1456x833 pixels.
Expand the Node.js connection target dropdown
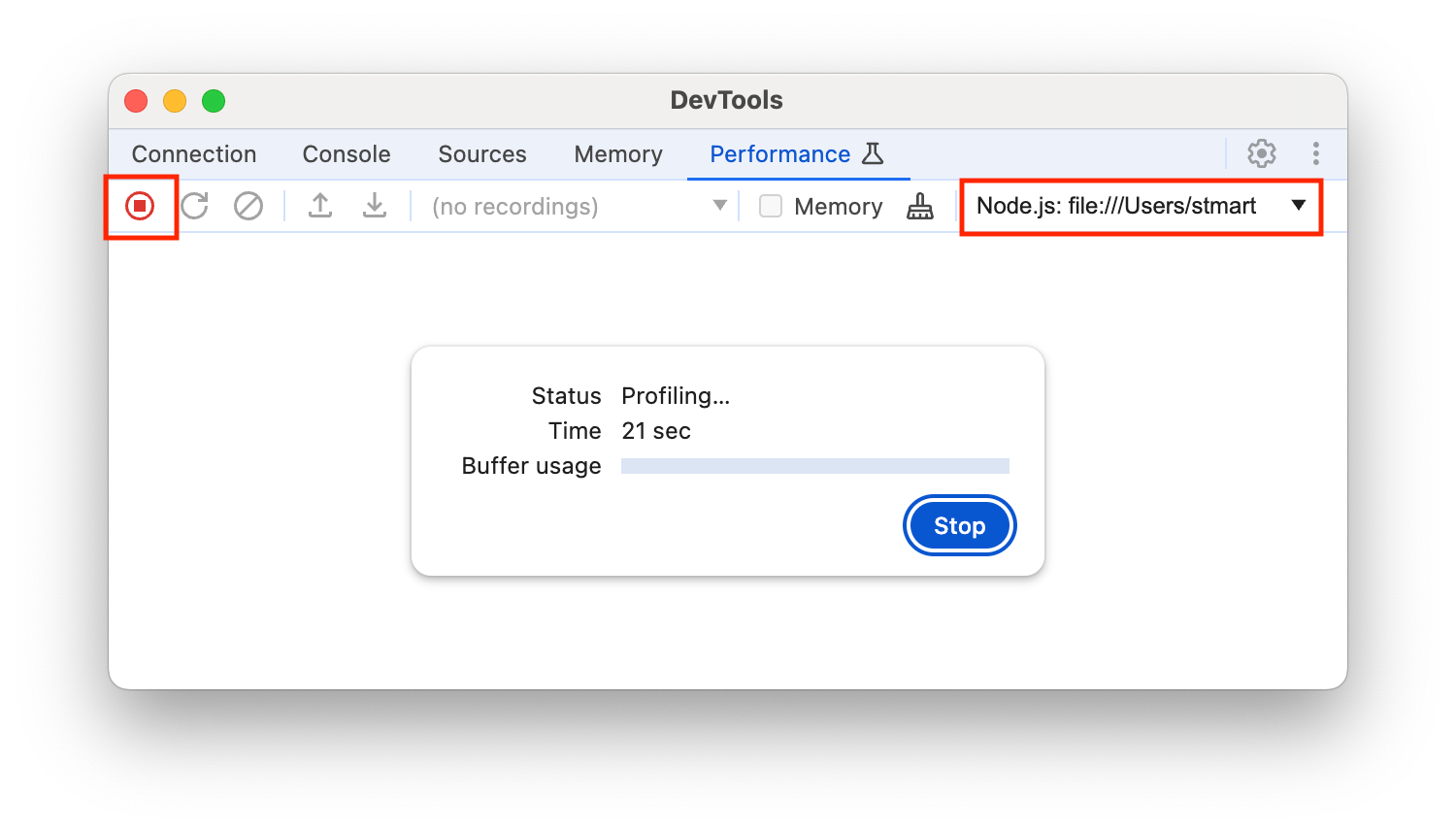pyautogui.click(x=1141, y=206)
